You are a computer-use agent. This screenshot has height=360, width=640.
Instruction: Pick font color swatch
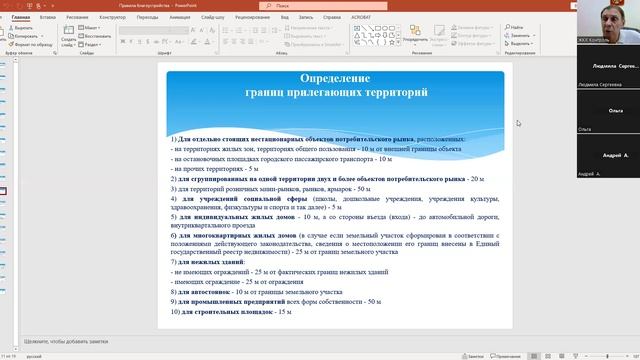(x=207, y=42)
